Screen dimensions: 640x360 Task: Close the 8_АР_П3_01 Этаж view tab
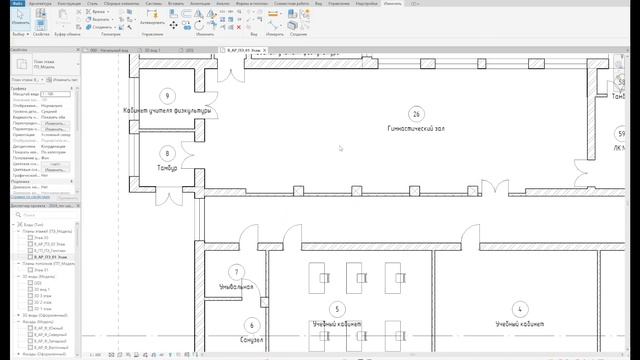click(264, 50)
